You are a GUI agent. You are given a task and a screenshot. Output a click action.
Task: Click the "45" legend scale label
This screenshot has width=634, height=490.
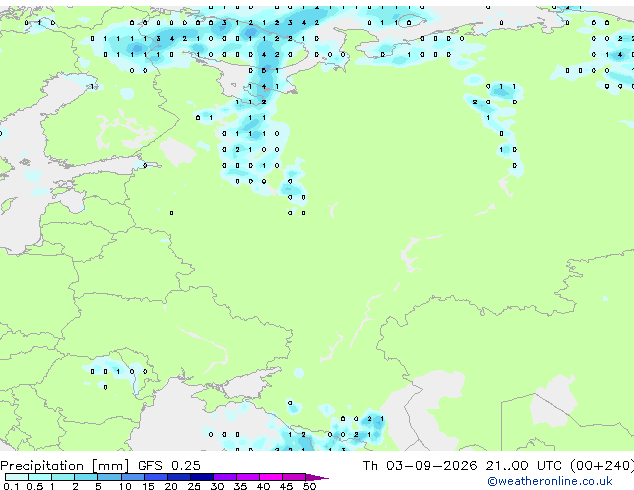pos(286,486)
